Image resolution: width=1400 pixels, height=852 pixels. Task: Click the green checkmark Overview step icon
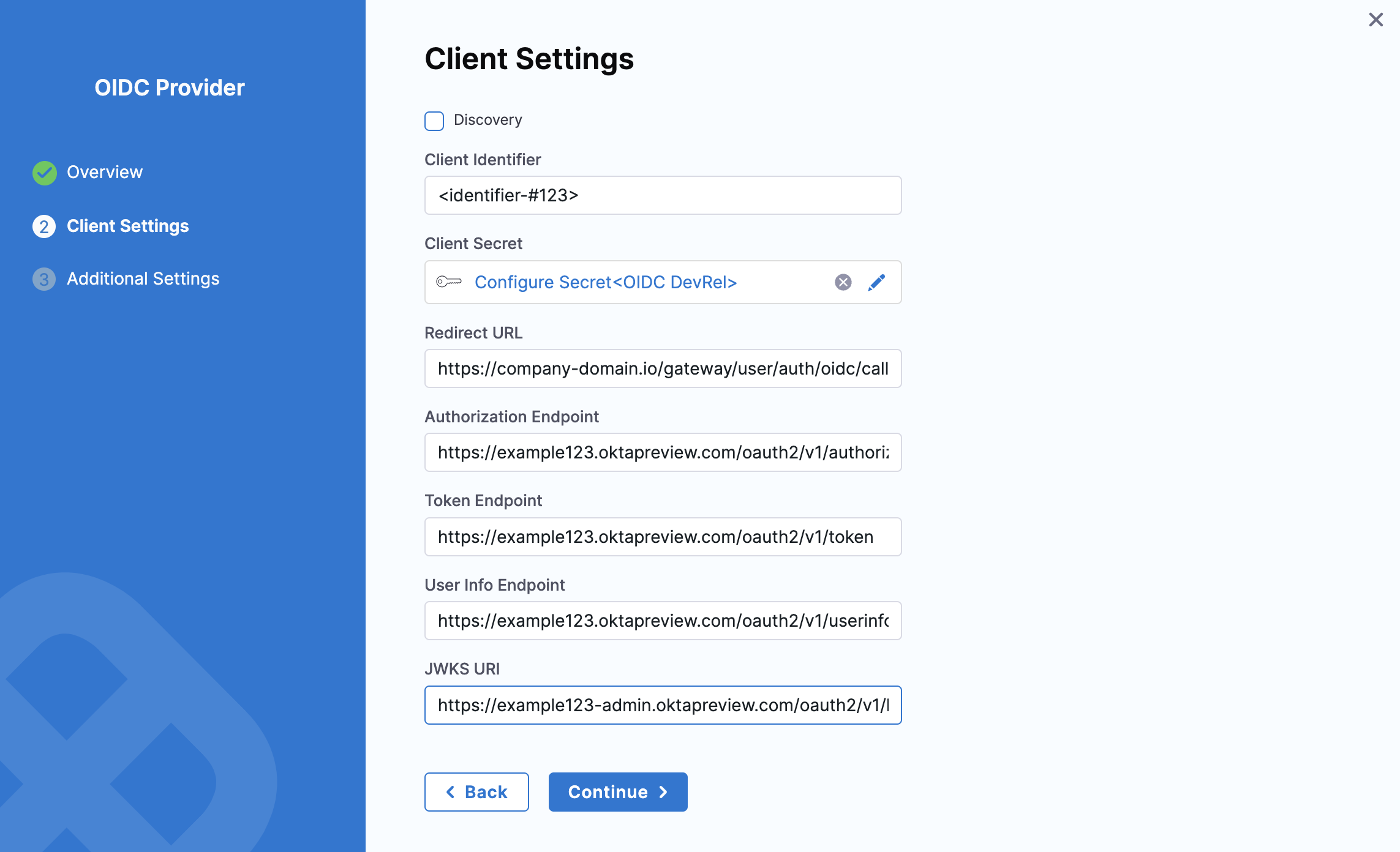pos(44,173)
